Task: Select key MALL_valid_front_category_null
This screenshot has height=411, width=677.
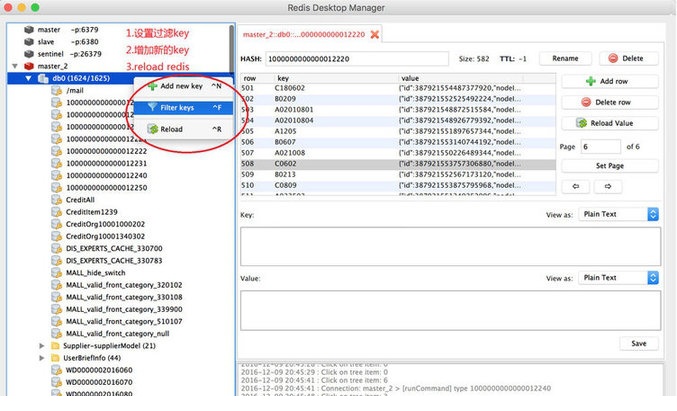Action: (x=117, y=334)
